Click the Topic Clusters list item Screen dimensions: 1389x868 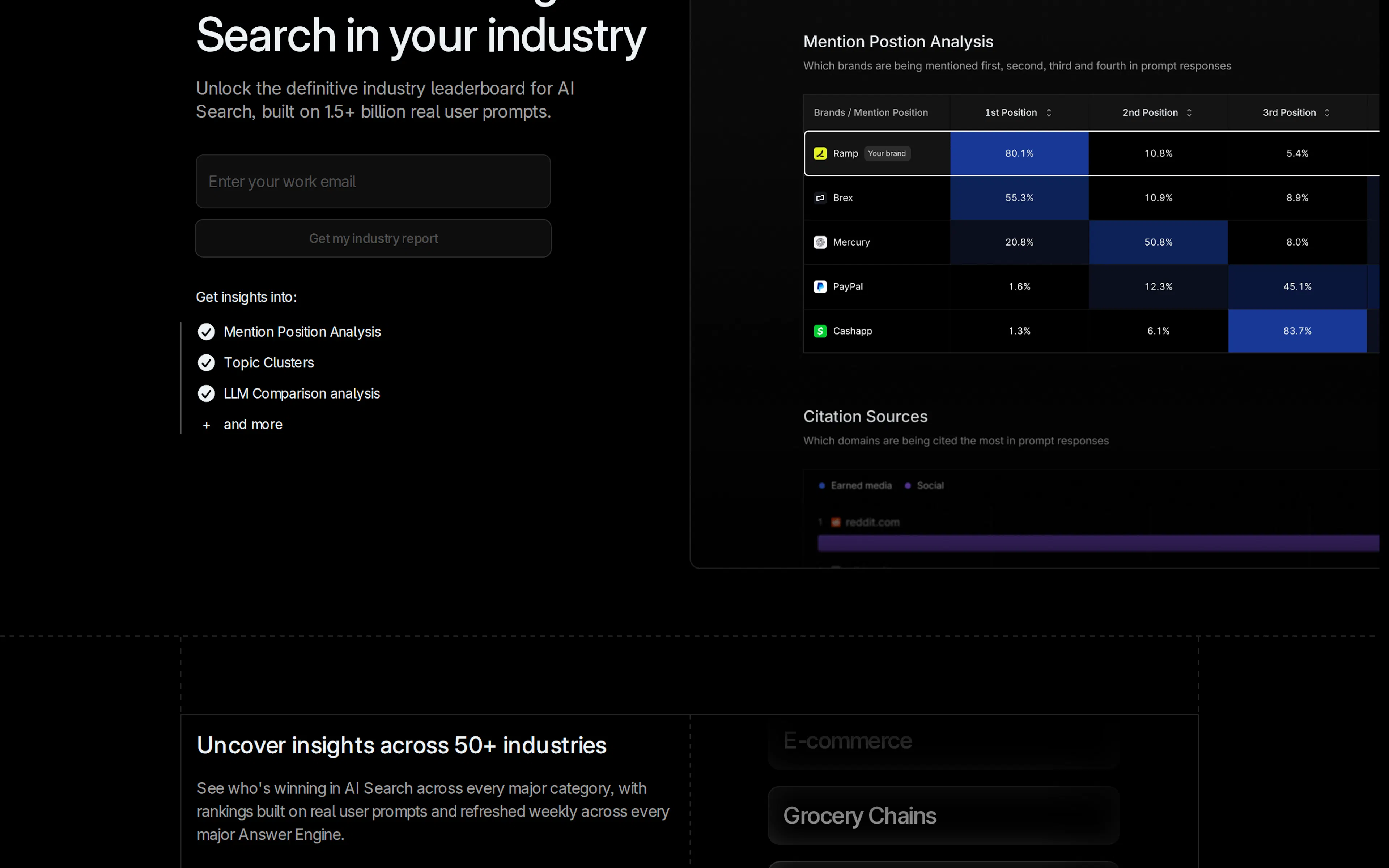coord(269,363)
